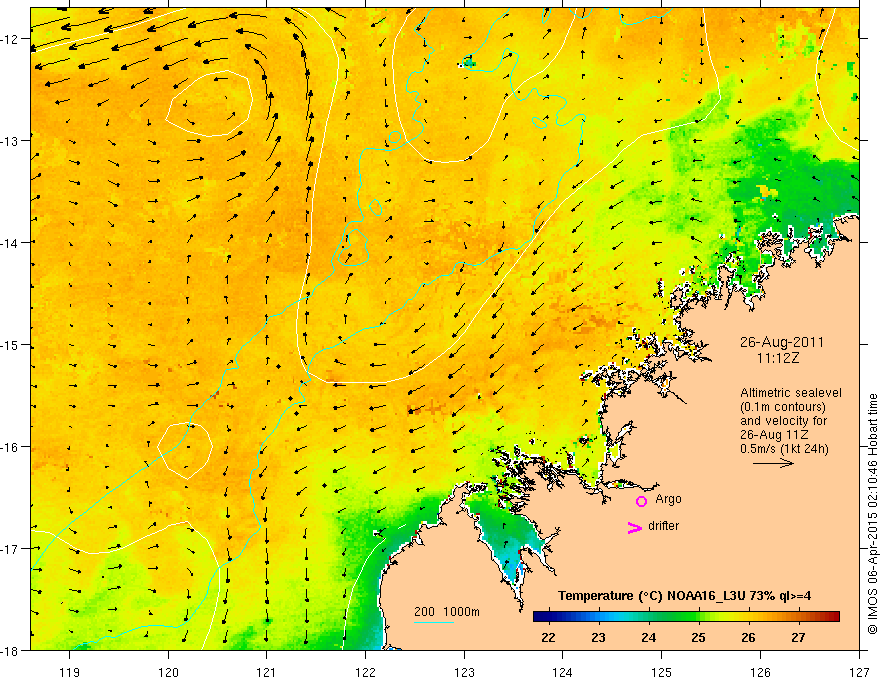
Task: Click the '200 1000m' bathymetry legend text
Action: pyautogui.click(x=447, y=612)
